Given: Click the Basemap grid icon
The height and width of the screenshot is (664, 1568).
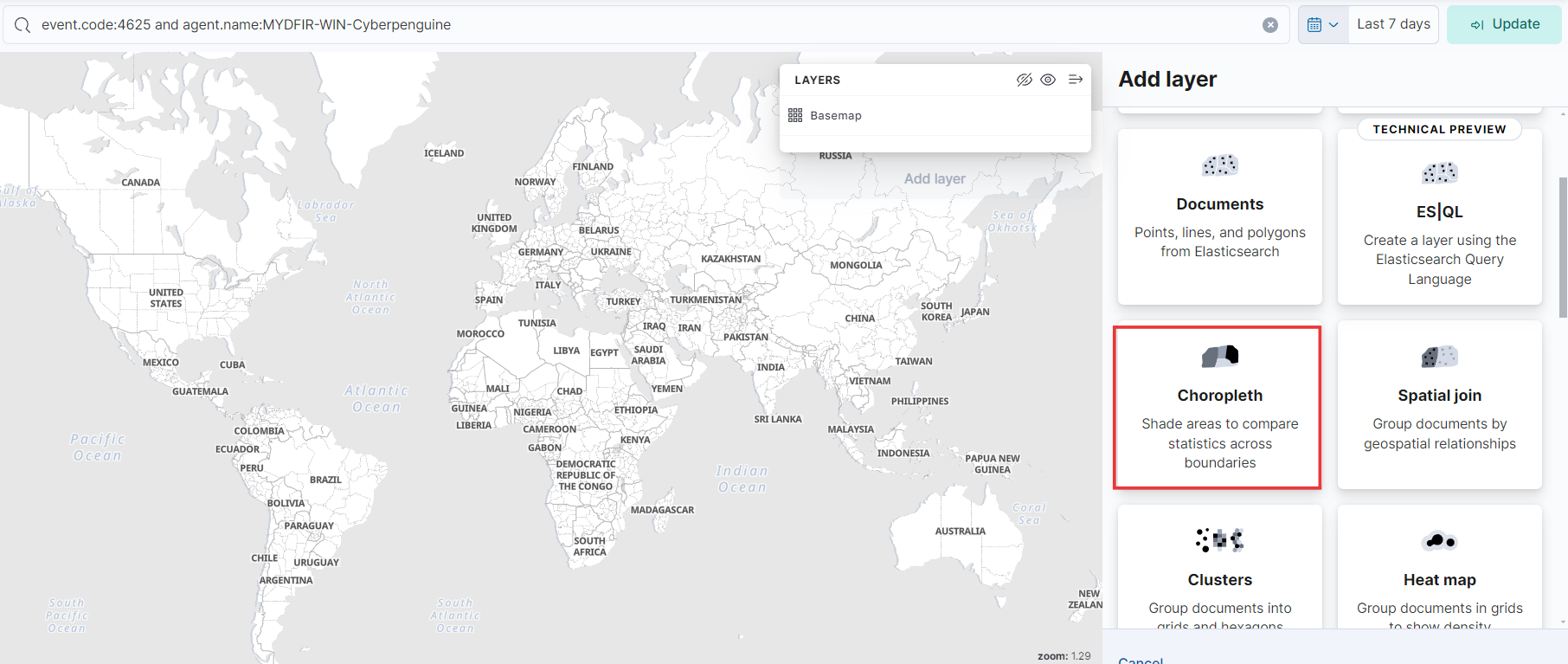Looking at the screenshot, I should [x=795, y=115].
